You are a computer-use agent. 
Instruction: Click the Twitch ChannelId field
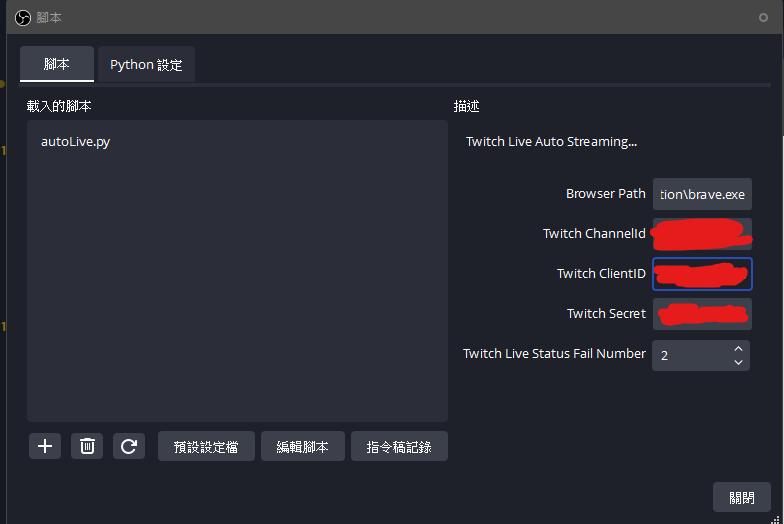702,234
